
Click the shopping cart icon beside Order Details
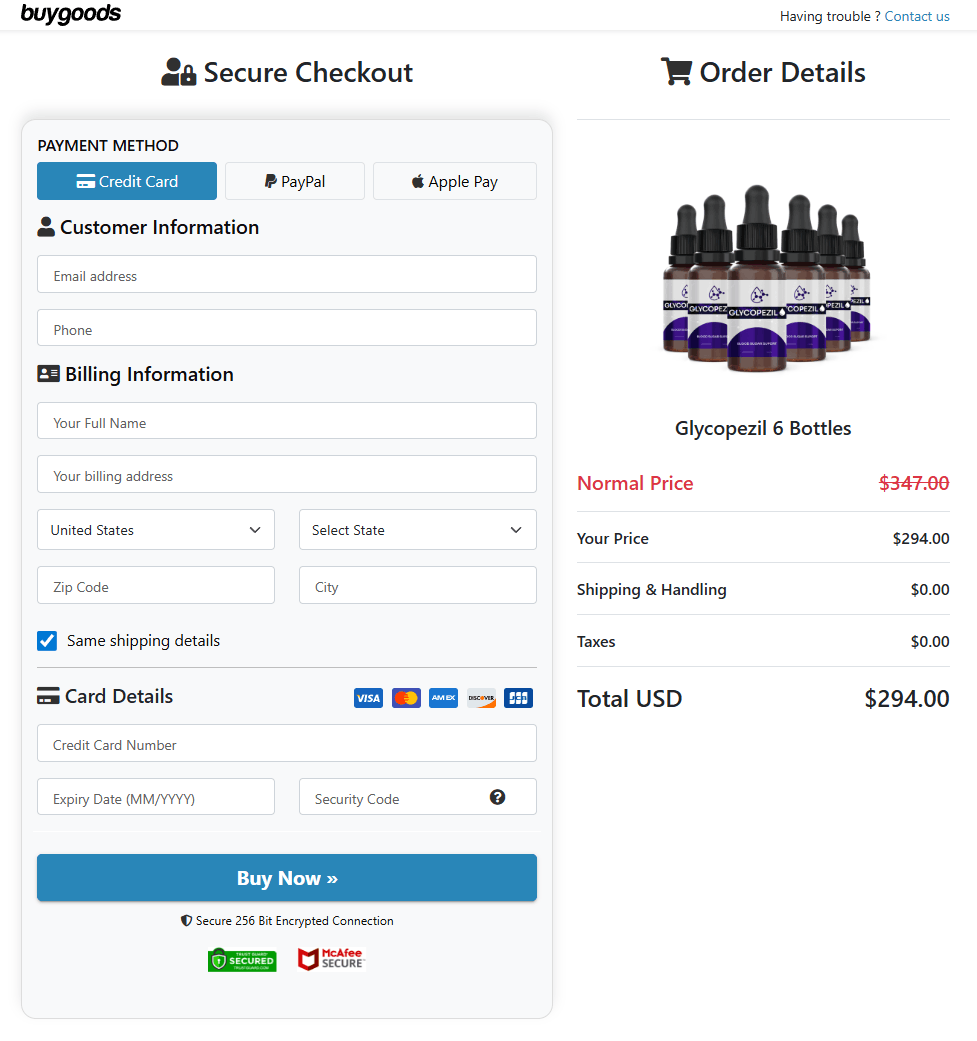[x=678, y=71]
